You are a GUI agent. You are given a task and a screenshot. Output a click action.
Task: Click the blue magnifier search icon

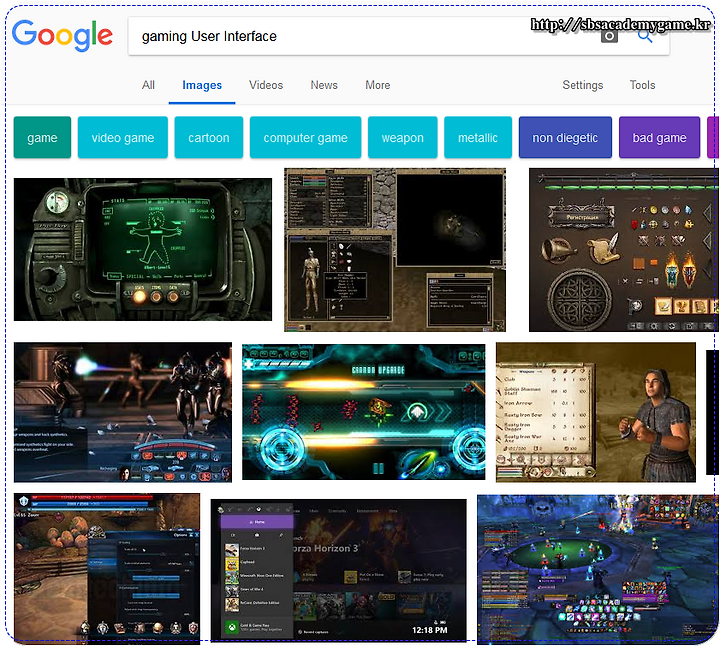click(x=645, y=36)
